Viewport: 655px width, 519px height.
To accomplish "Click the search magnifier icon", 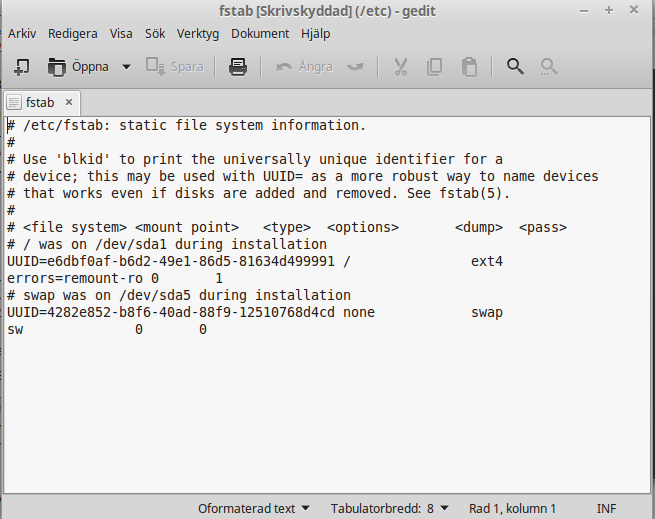I will tap(515, 66).
